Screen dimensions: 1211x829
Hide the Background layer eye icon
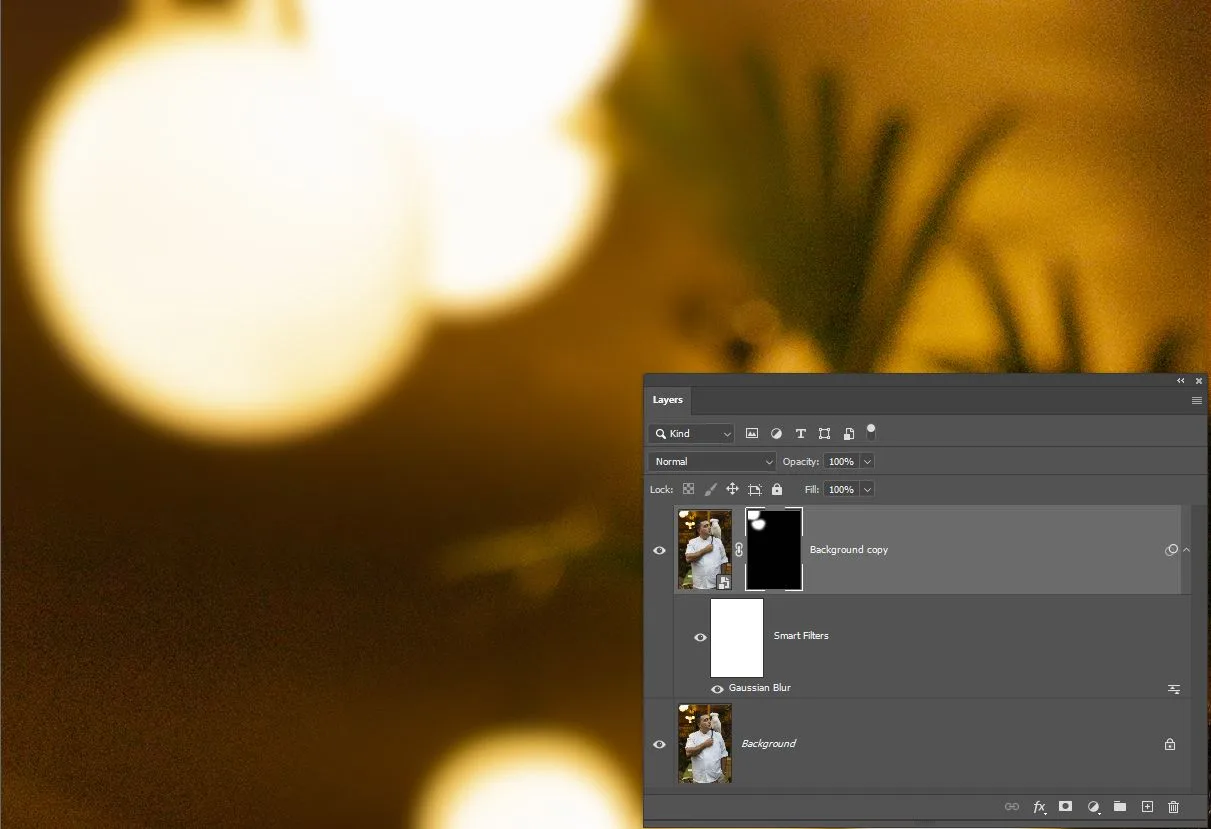pos(659,744)
